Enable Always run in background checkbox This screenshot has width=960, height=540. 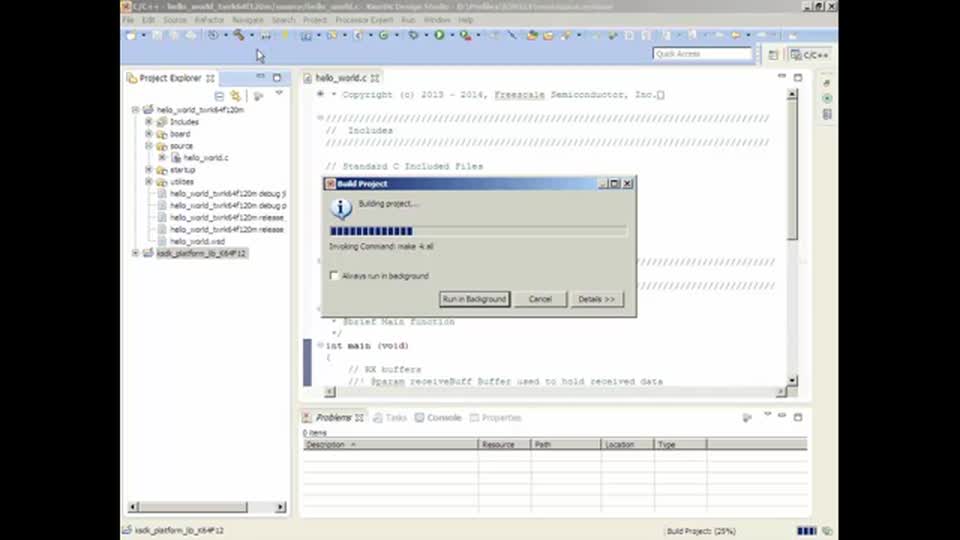click(x=335, y=276)
